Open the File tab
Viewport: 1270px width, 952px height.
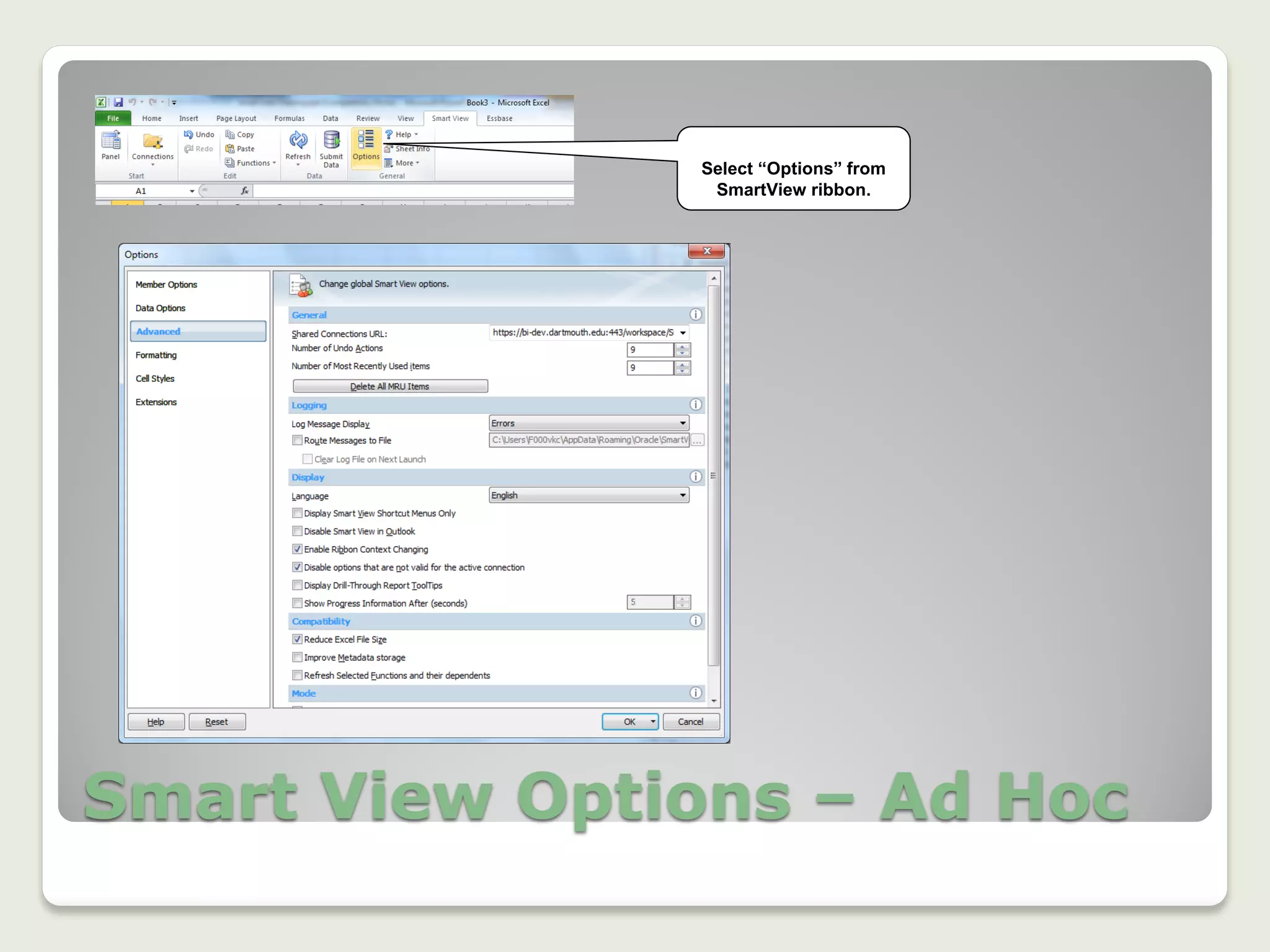(113, 118)
